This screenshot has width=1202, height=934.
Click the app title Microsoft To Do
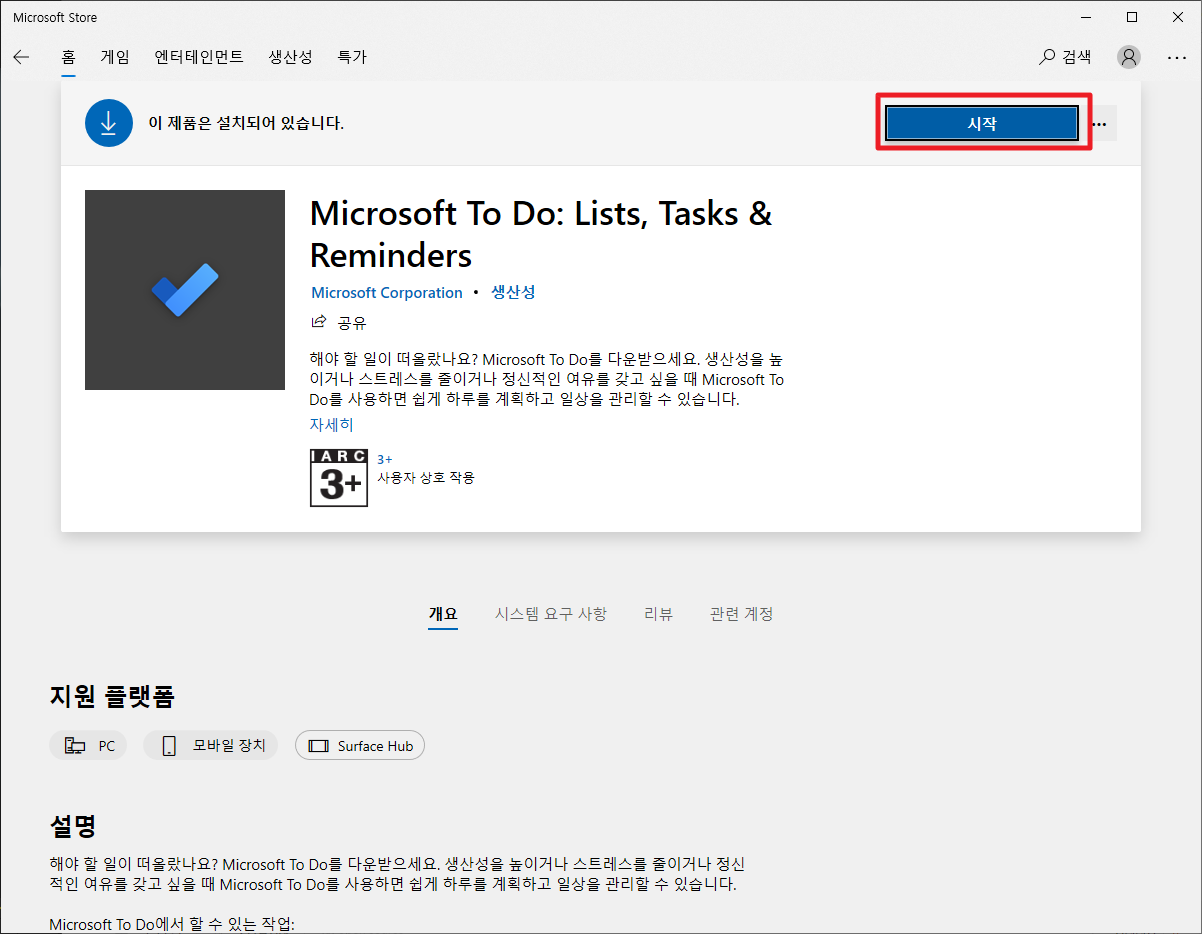[x=541, y=234]
